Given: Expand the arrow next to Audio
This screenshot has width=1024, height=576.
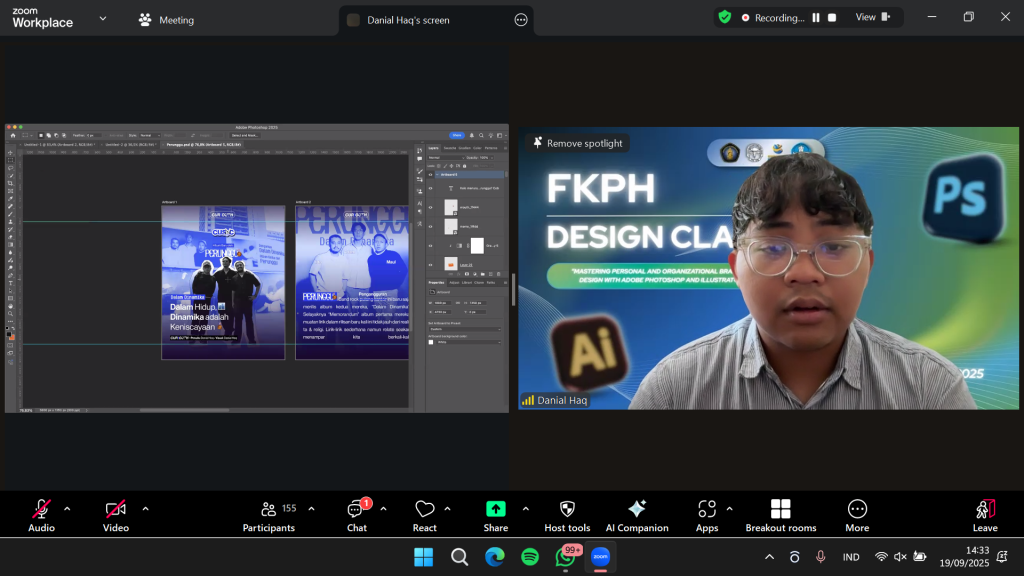Looking at the screenshot, I should point(67,508).
